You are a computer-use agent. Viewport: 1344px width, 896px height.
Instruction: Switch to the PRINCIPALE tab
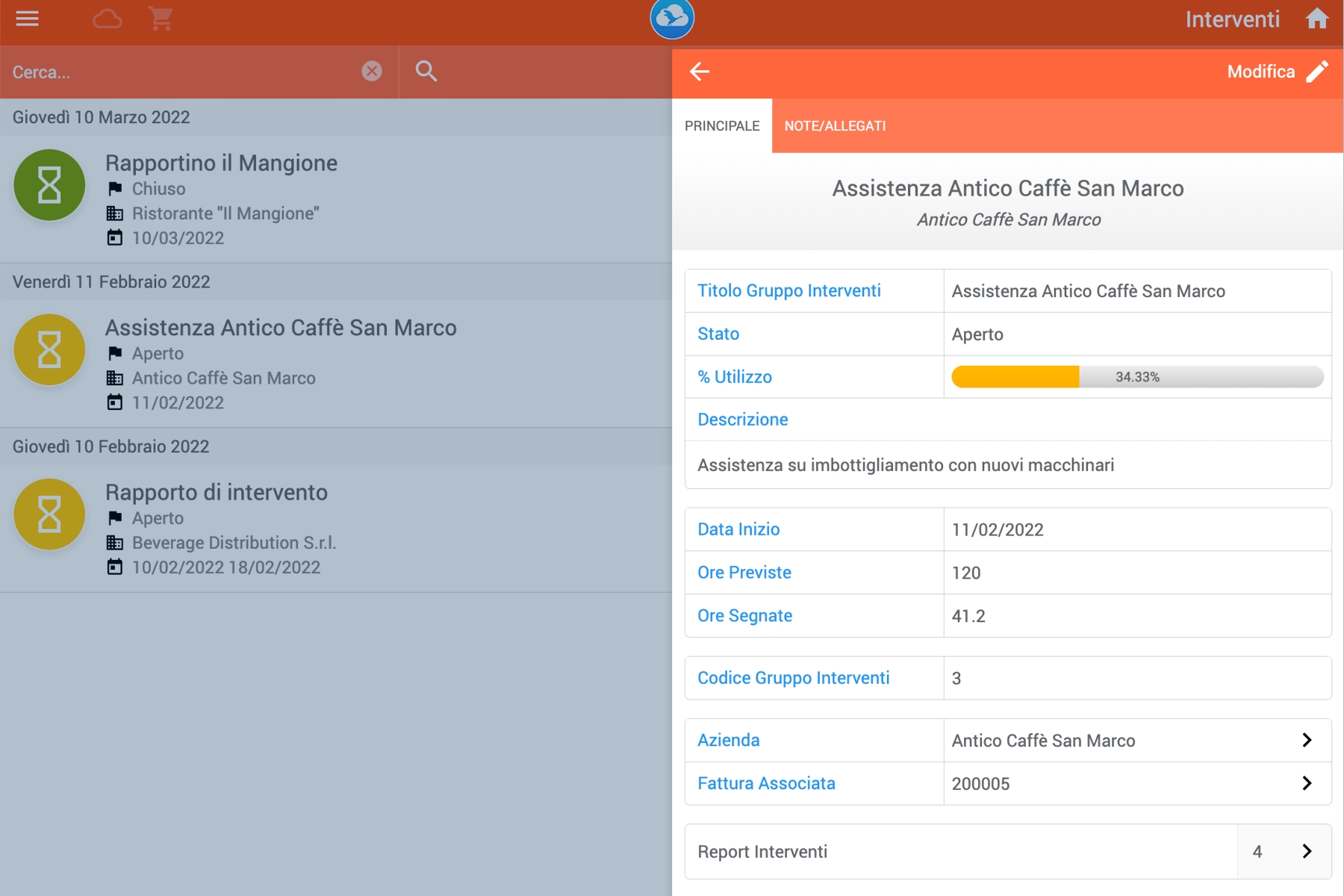point(722,126)
